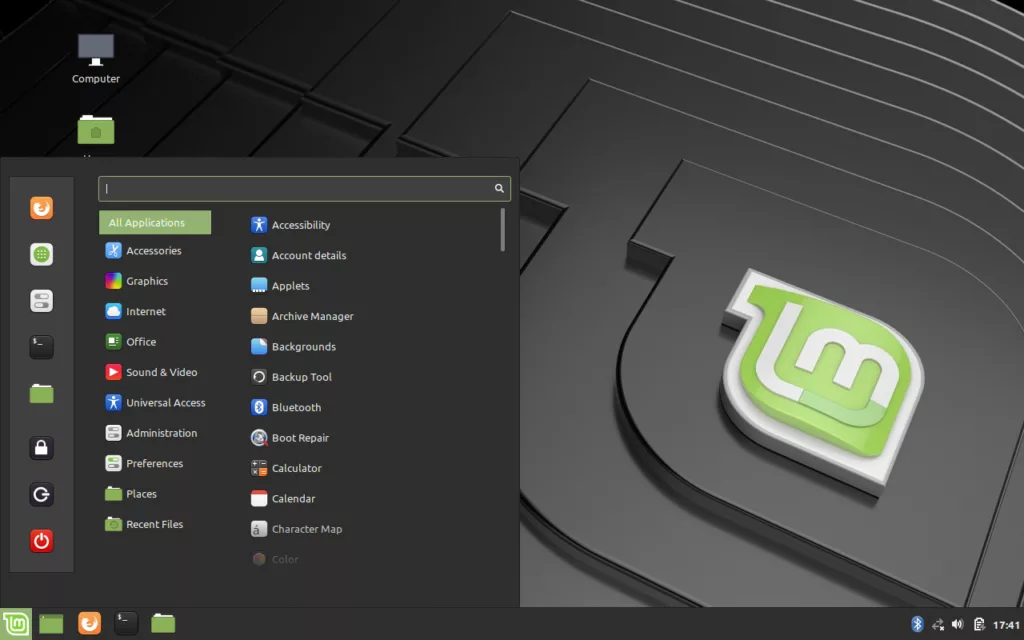Click the application list scrollbar
The height and width of the screenshot is (640, 1024).
pos(502,229)
